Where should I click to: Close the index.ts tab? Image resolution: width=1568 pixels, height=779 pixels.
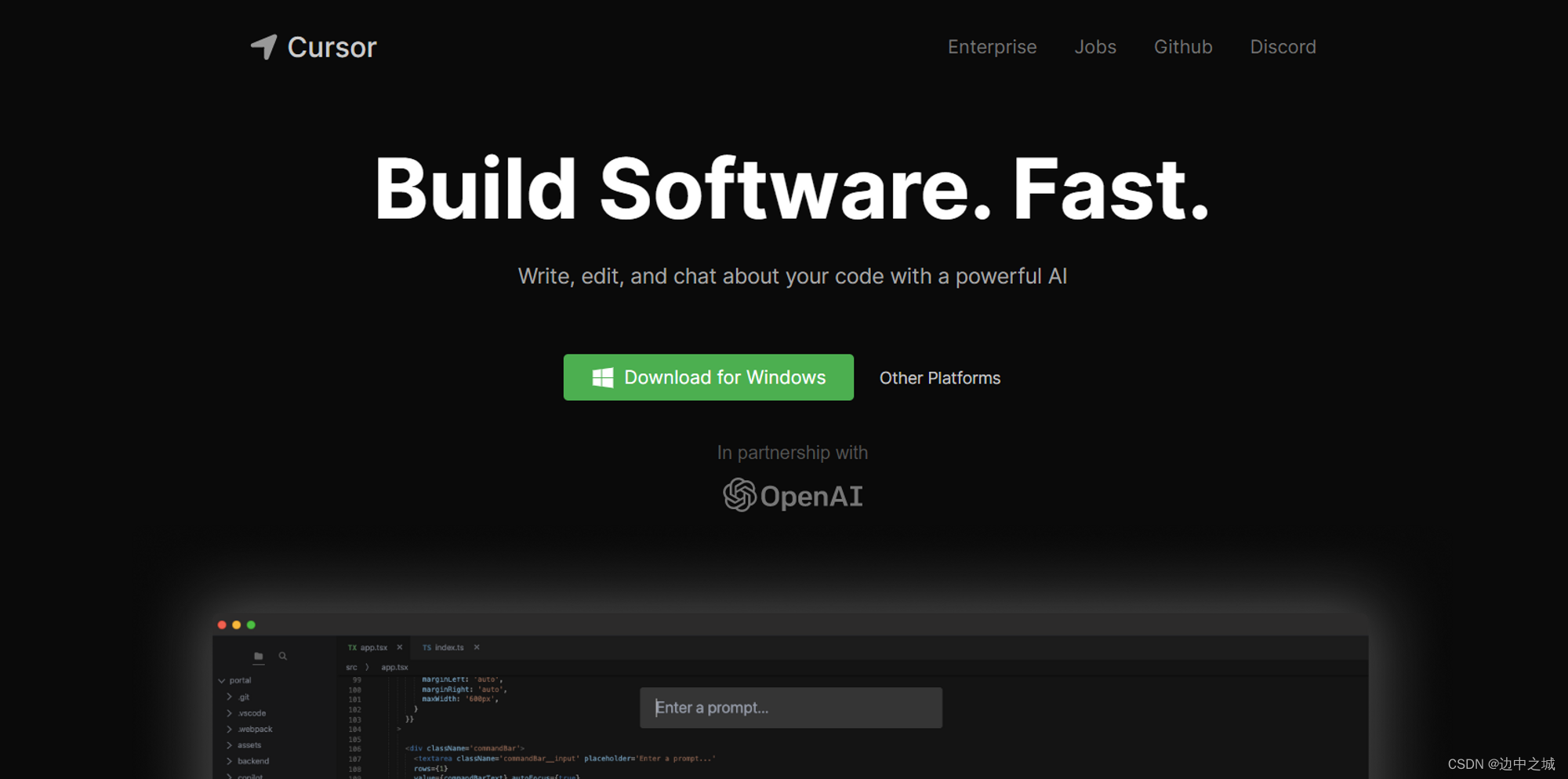point(477,647)
